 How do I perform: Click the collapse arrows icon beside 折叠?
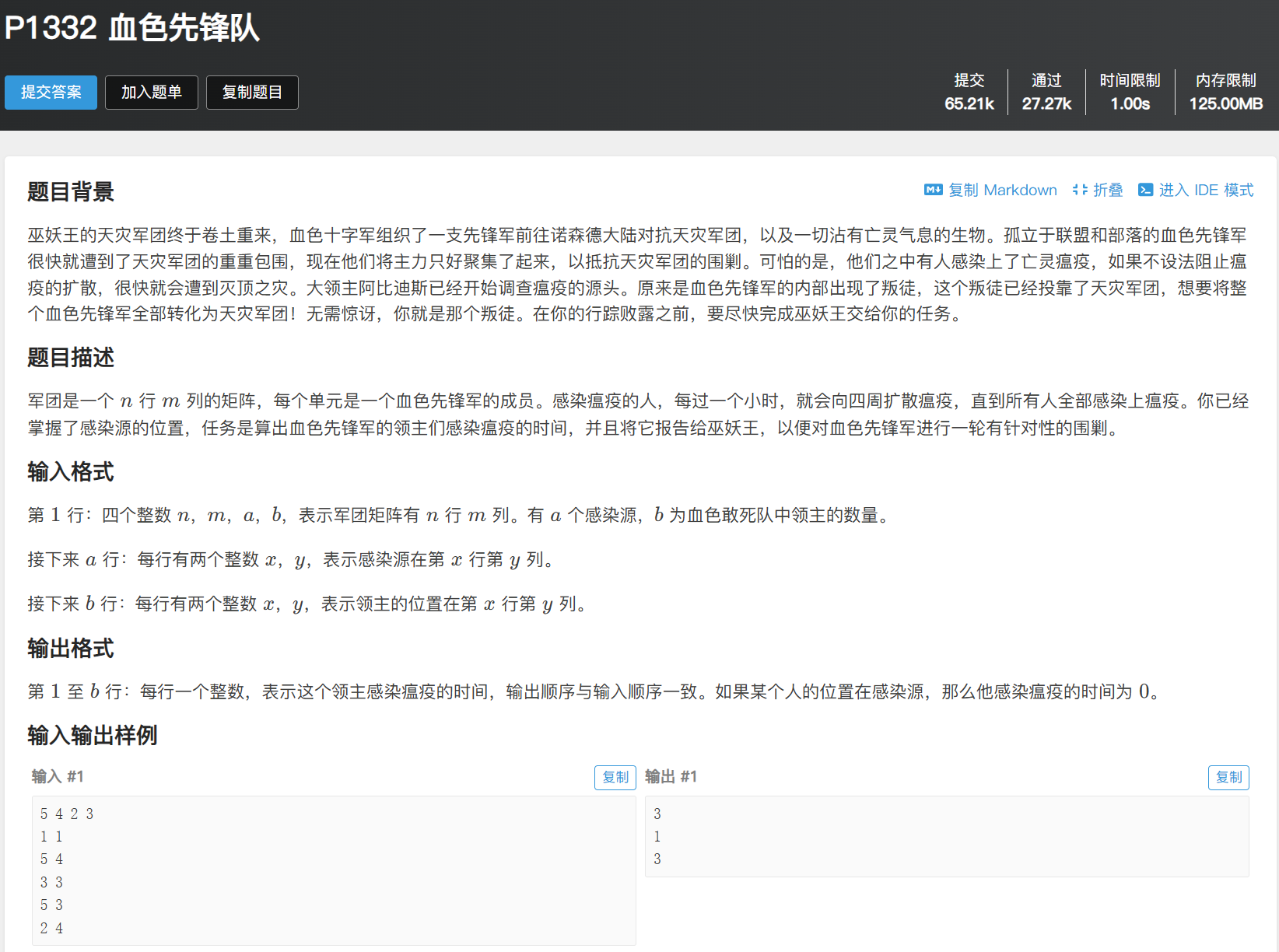pyautogui.click(x=1080, y=190)
